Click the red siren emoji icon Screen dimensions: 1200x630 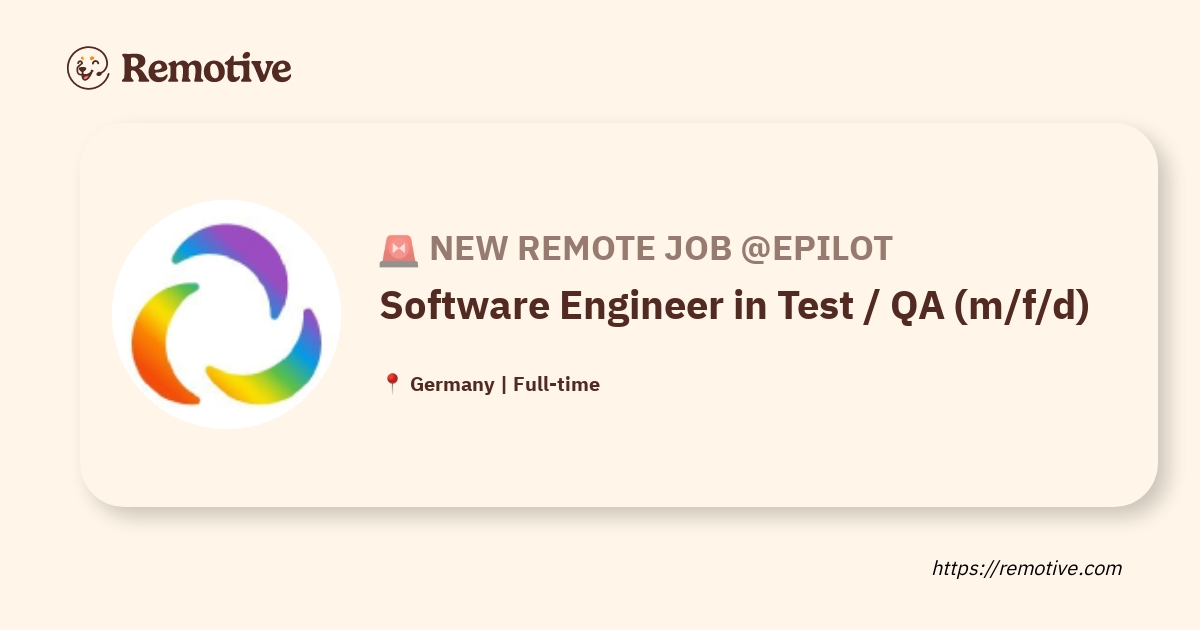[x=399, y=250]
